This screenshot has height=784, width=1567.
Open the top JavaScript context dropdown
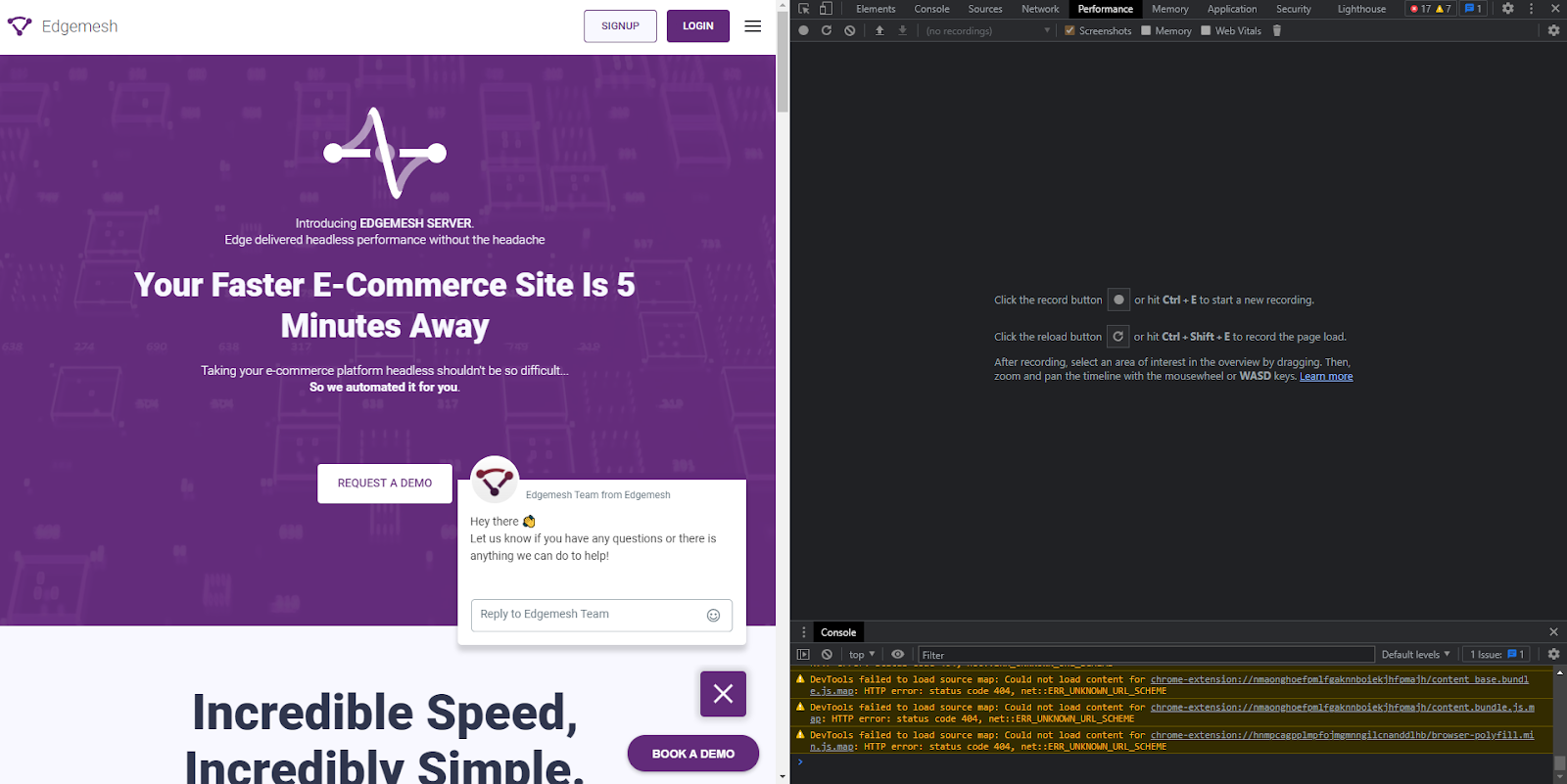point(862,654)
